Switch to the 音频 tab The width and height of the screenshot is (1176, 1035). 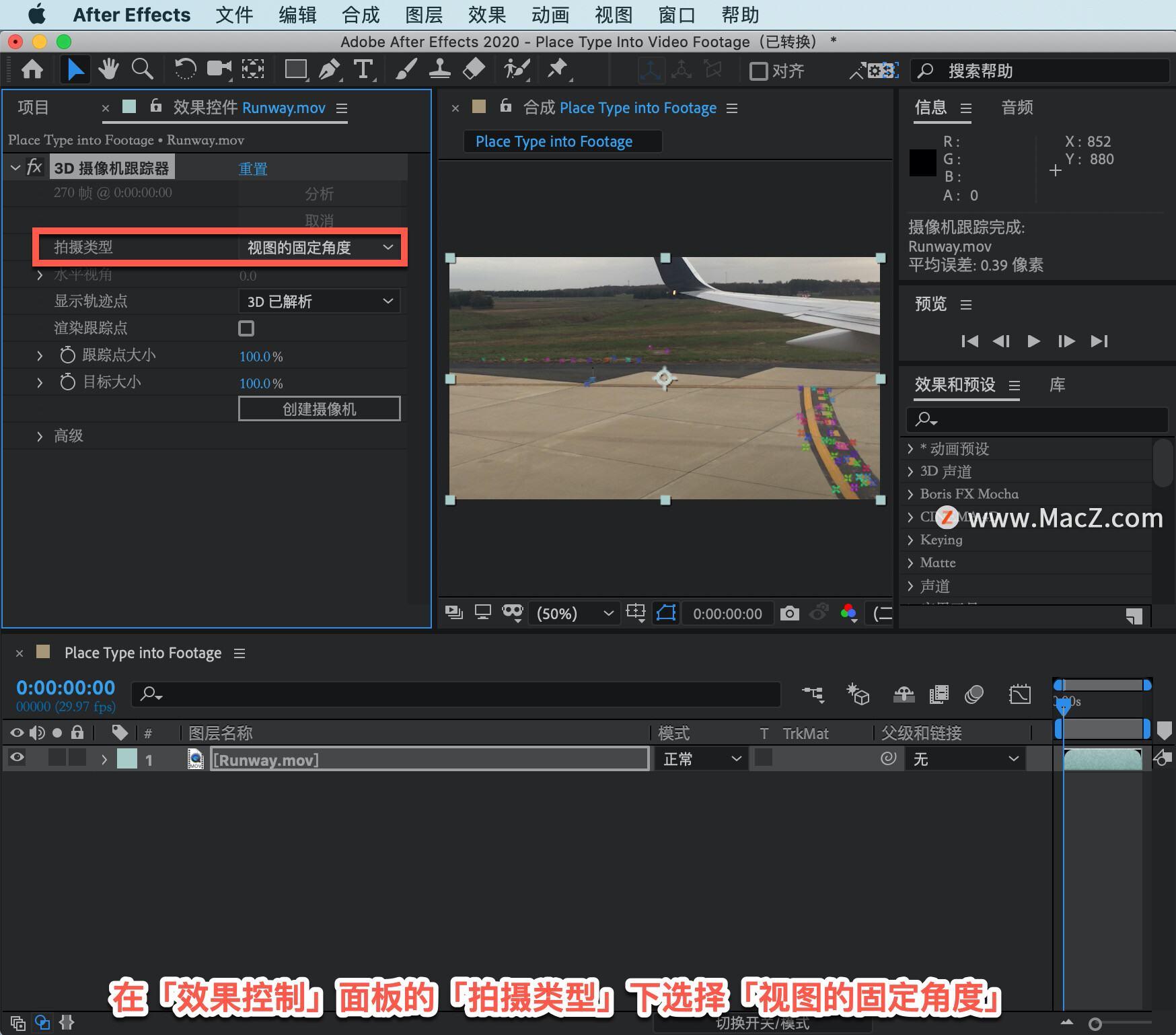click(1017, 107)
